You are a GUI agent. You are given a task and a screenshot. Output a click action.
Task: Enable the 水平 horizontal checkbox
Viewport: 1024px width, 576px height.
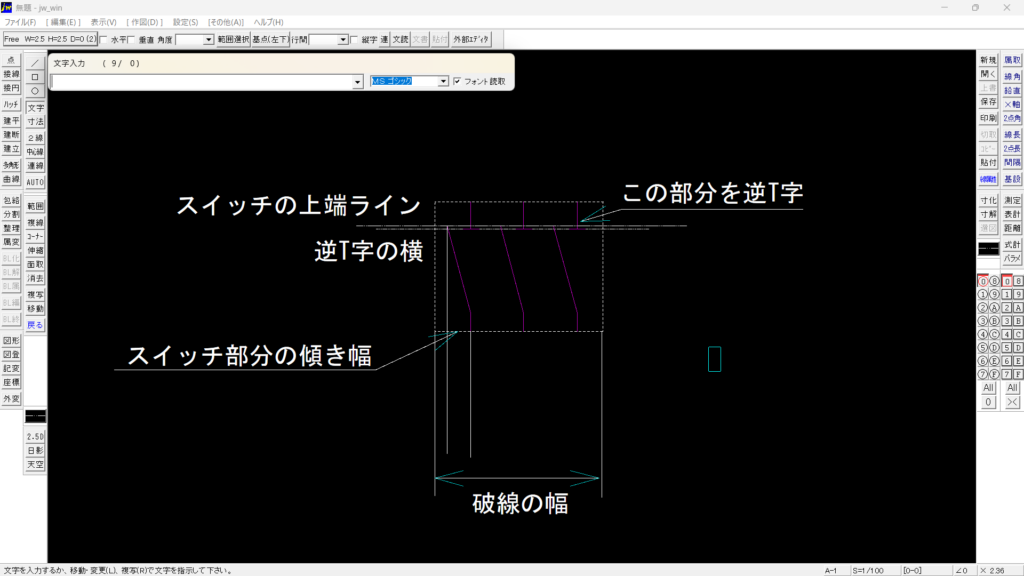104,40
